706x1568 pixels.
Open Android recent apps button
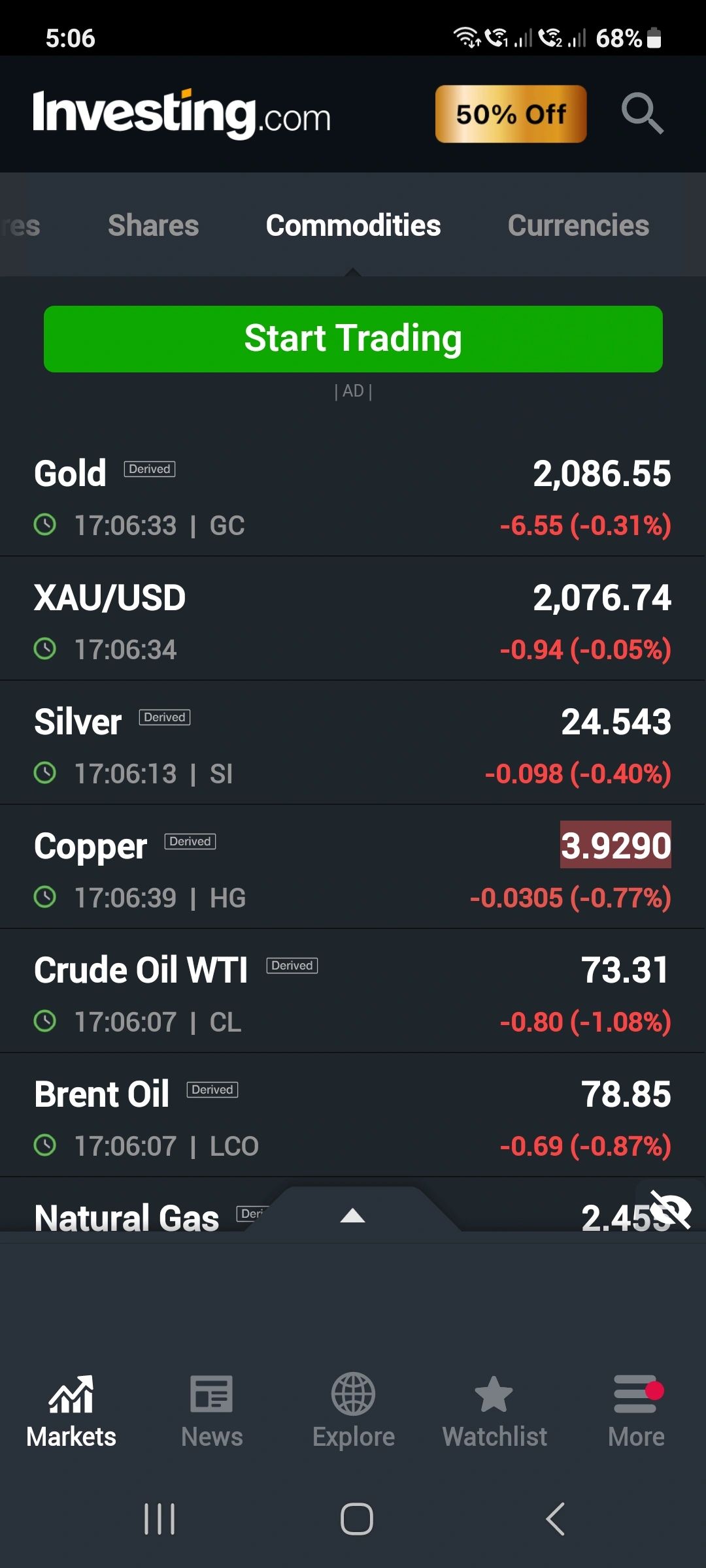[x=160, y=1518]
